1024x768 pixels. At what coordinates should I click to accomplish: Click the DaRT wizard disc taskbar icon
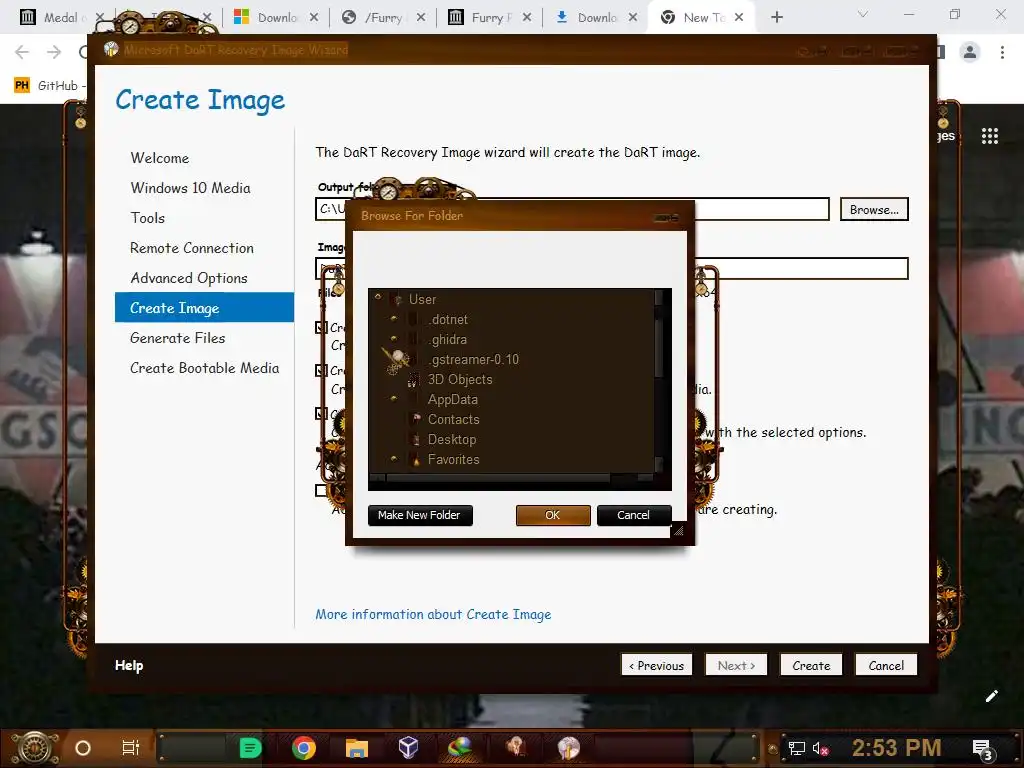click(569, 748)
